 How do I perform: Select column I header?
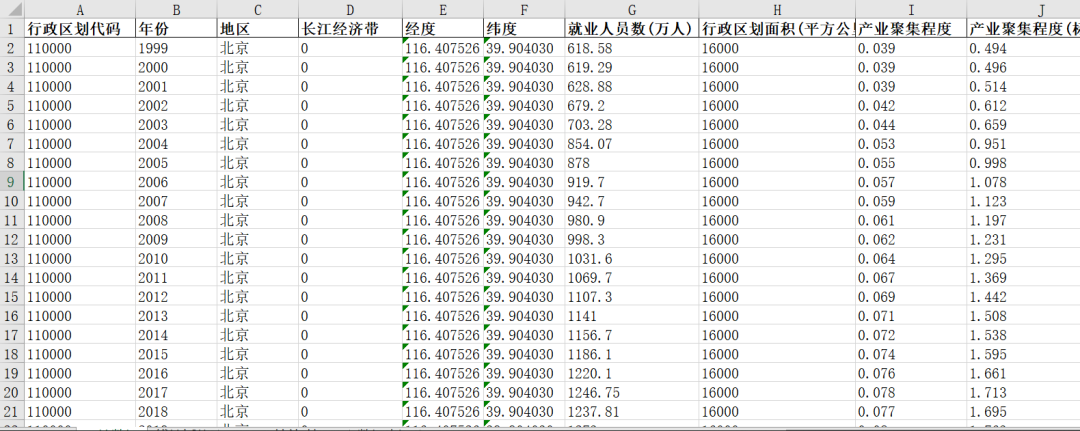pos(911,10)
